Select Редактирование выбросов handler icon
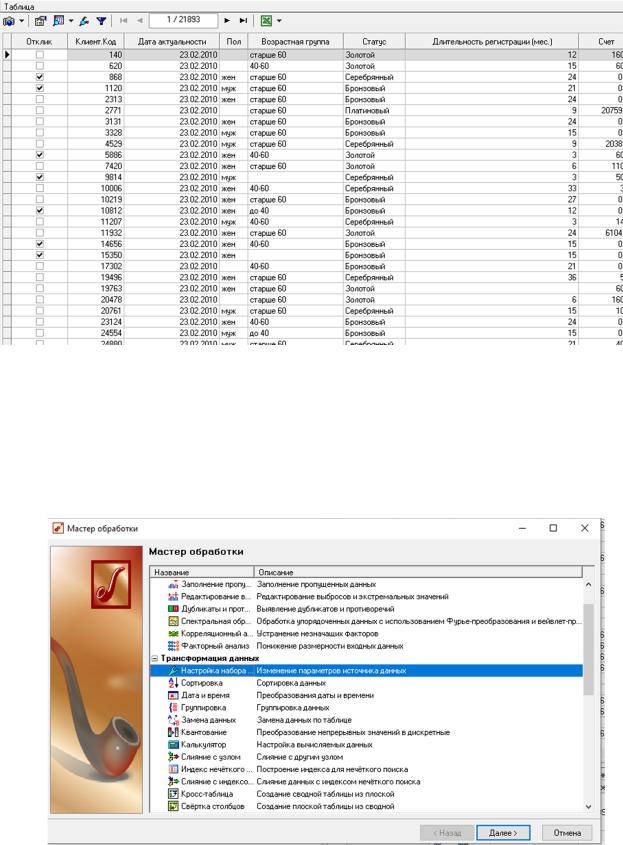 [173, 597]
